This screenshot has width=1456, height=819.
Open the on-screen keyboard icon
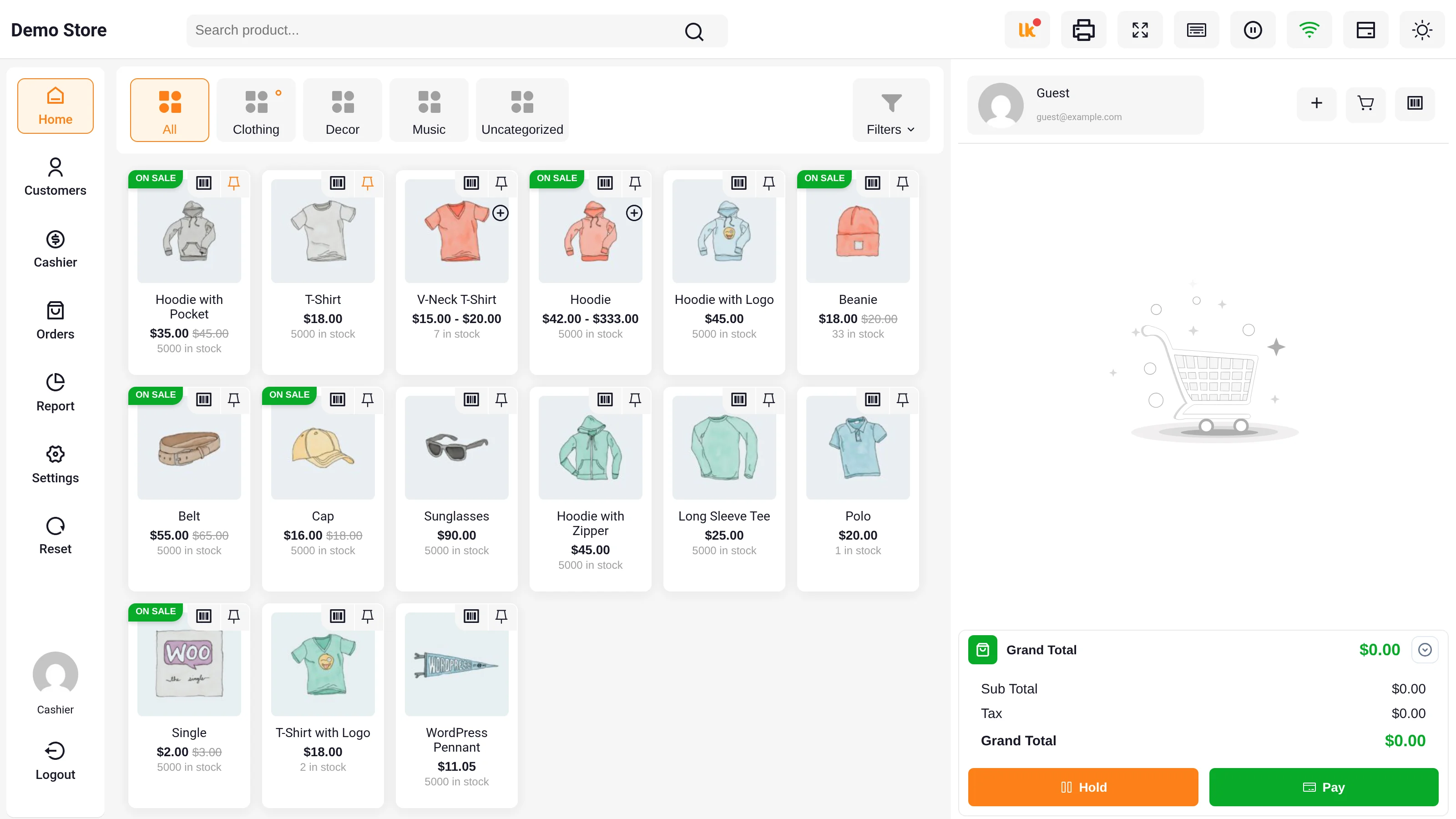[x=1196, y=30]
